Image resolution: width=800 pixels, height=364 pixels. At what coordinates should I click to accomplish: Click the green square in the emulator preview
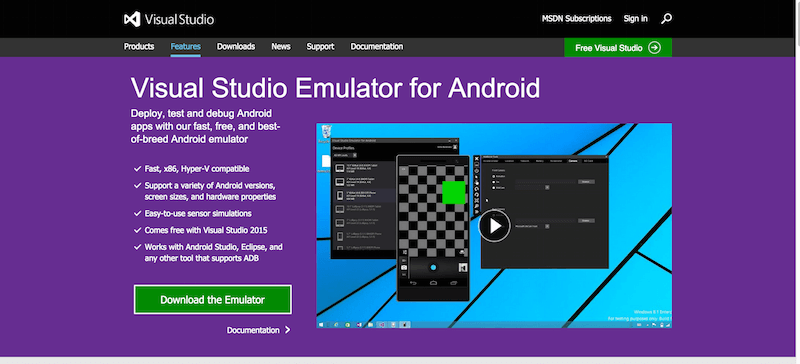coord(454,192)
